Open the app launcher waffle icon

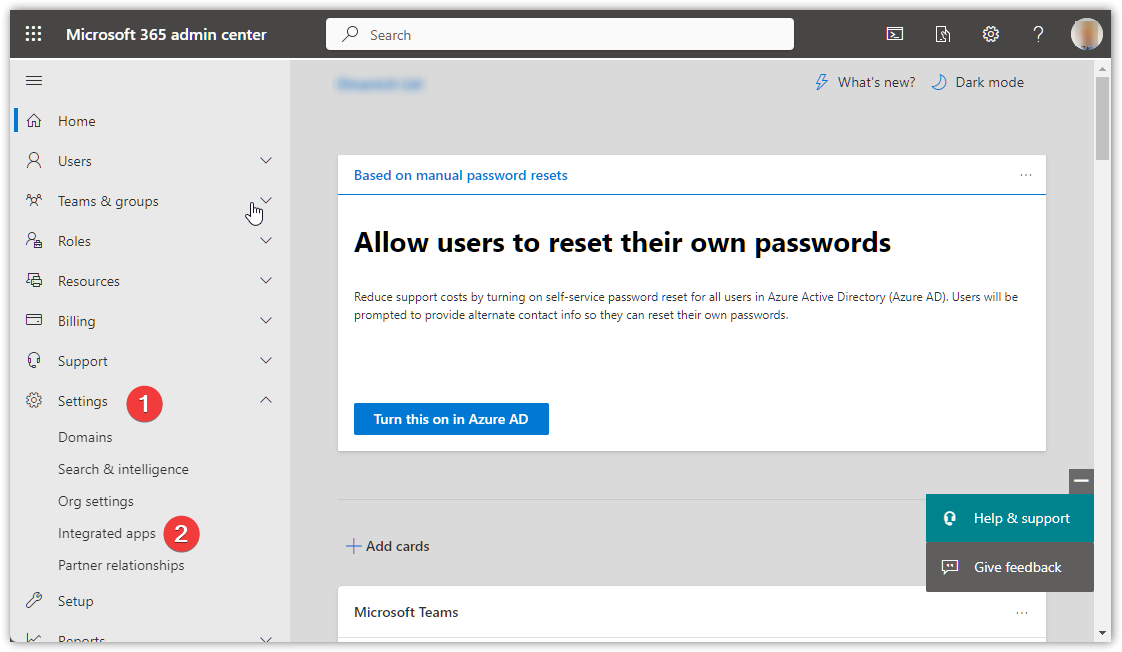click(x=34, y=34)
